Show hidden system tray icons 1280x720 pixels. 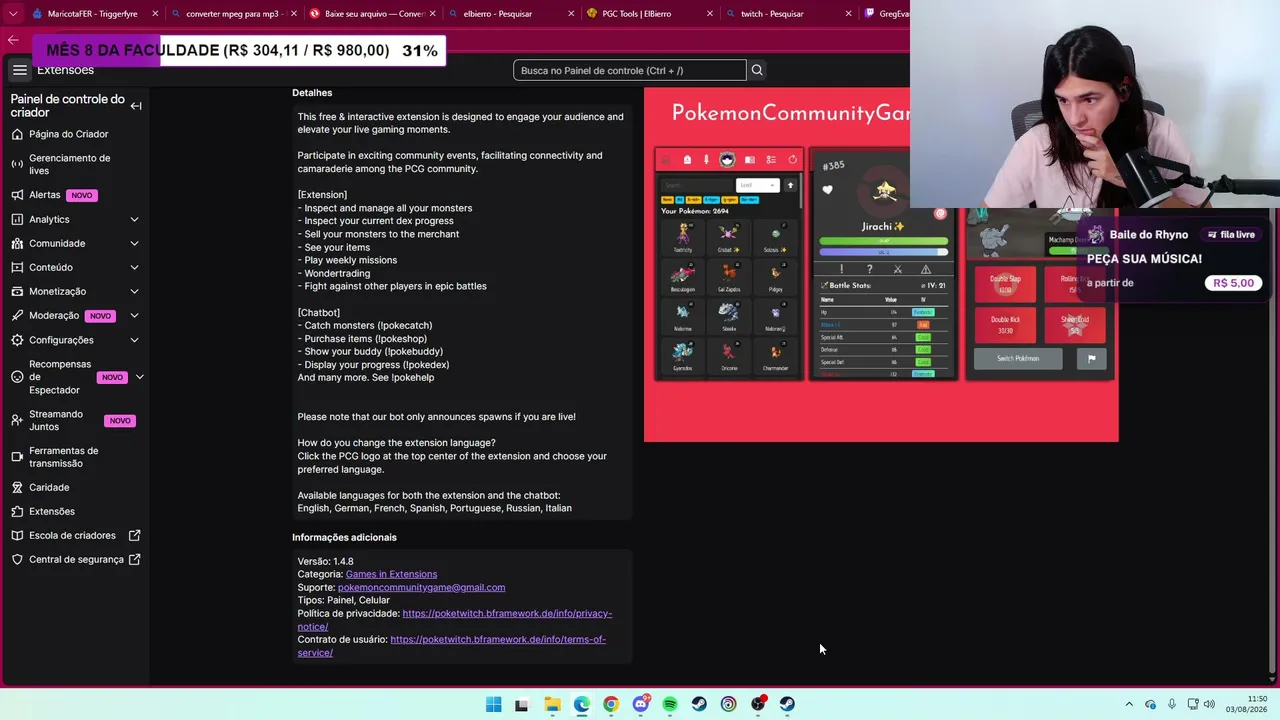point(1129,704)
